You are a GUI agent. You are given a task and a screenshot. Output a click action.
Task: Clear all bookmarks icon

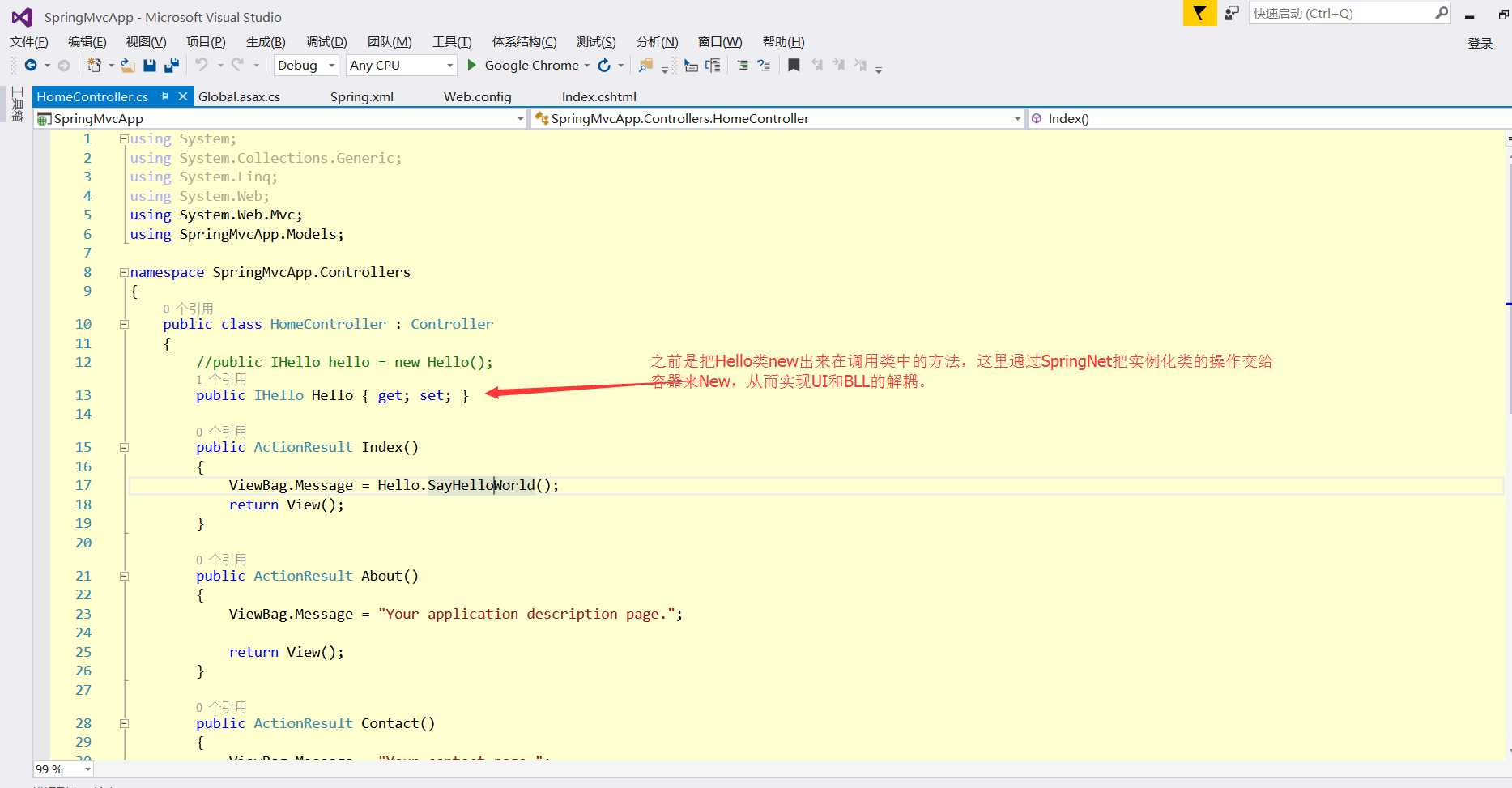click(860, 65)
